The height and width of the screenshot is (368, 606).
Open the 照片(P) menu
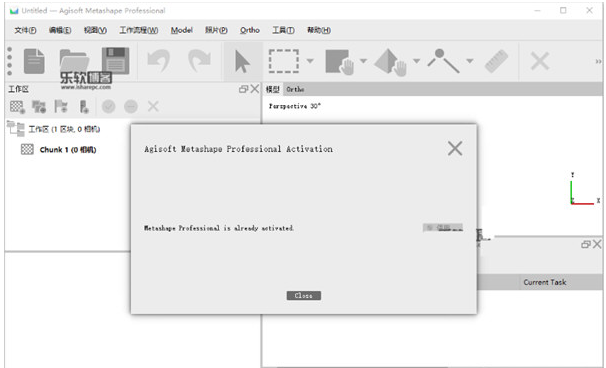pos(216,30)
